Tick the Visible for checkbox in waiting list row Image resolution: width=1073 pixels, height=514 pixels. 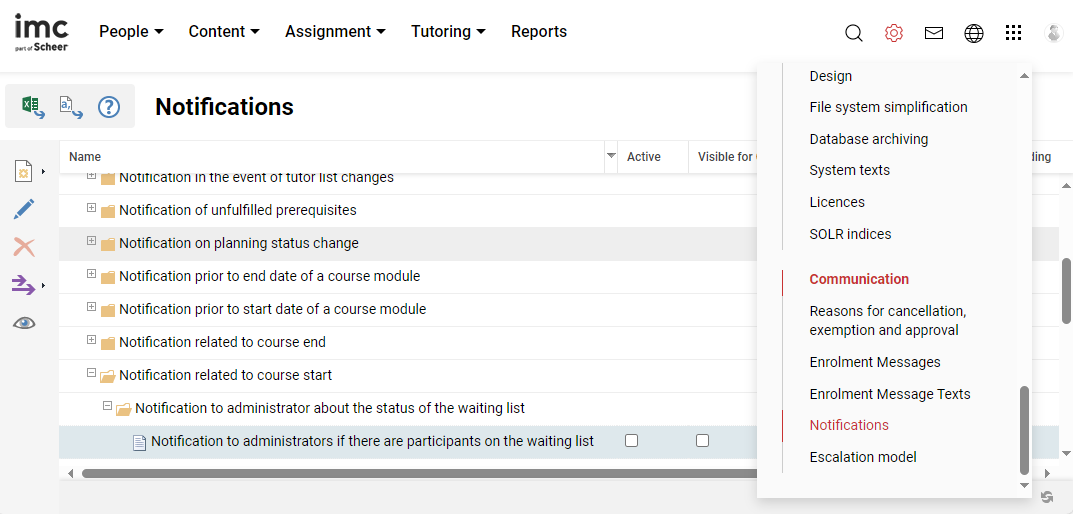click(702, 441)
